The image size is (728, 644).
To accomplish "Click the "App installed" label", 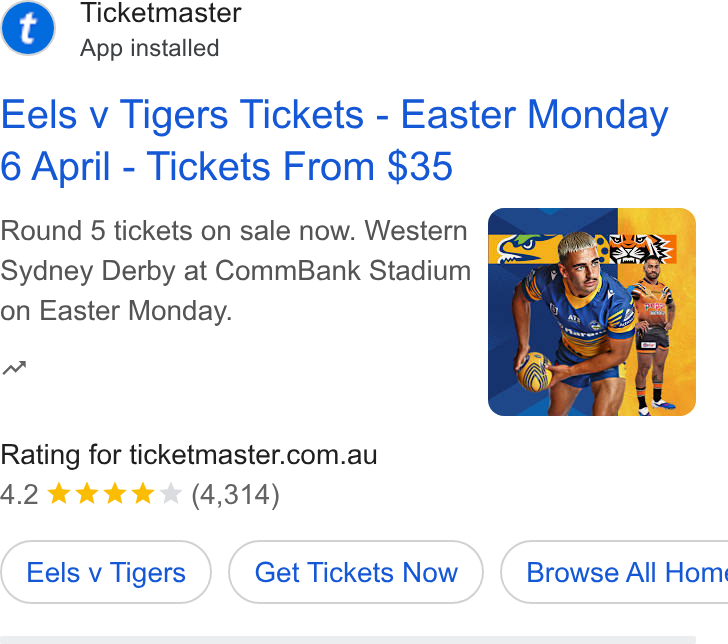I will point(150,48).
